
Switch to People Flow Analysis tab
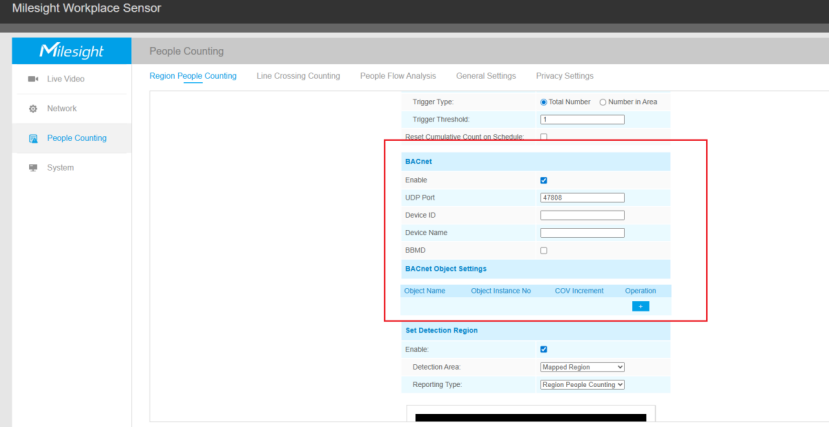coord(398,76)
